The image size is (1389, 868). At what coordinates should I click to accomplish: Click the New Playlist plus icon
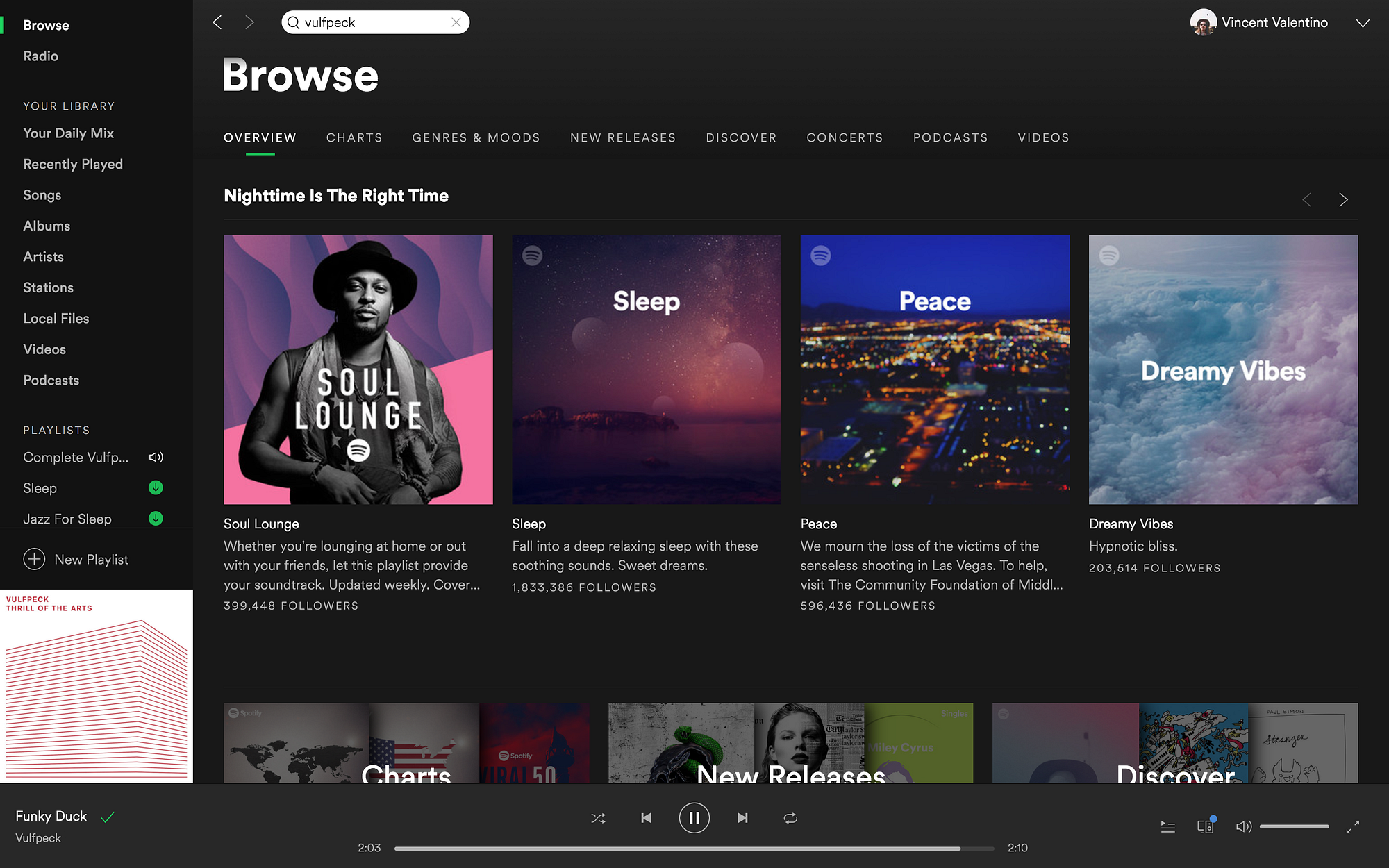click(34, 559)
